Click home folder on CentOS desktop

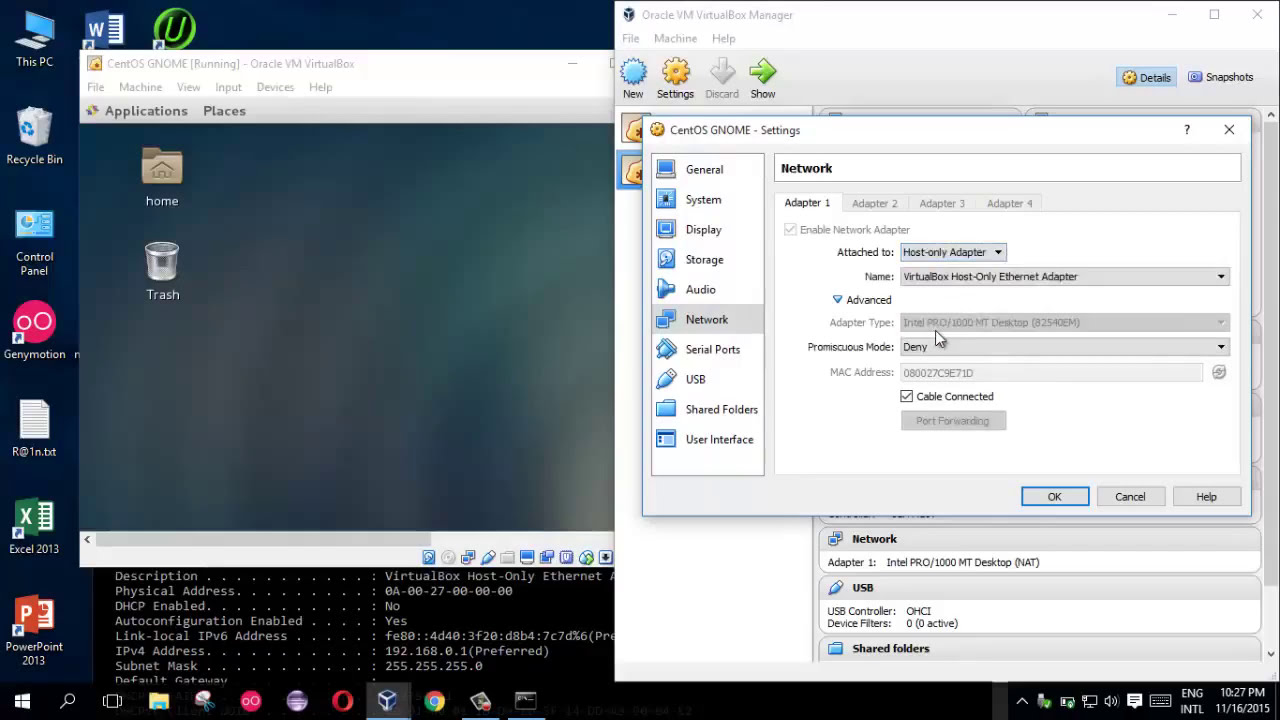coord(162,178)
